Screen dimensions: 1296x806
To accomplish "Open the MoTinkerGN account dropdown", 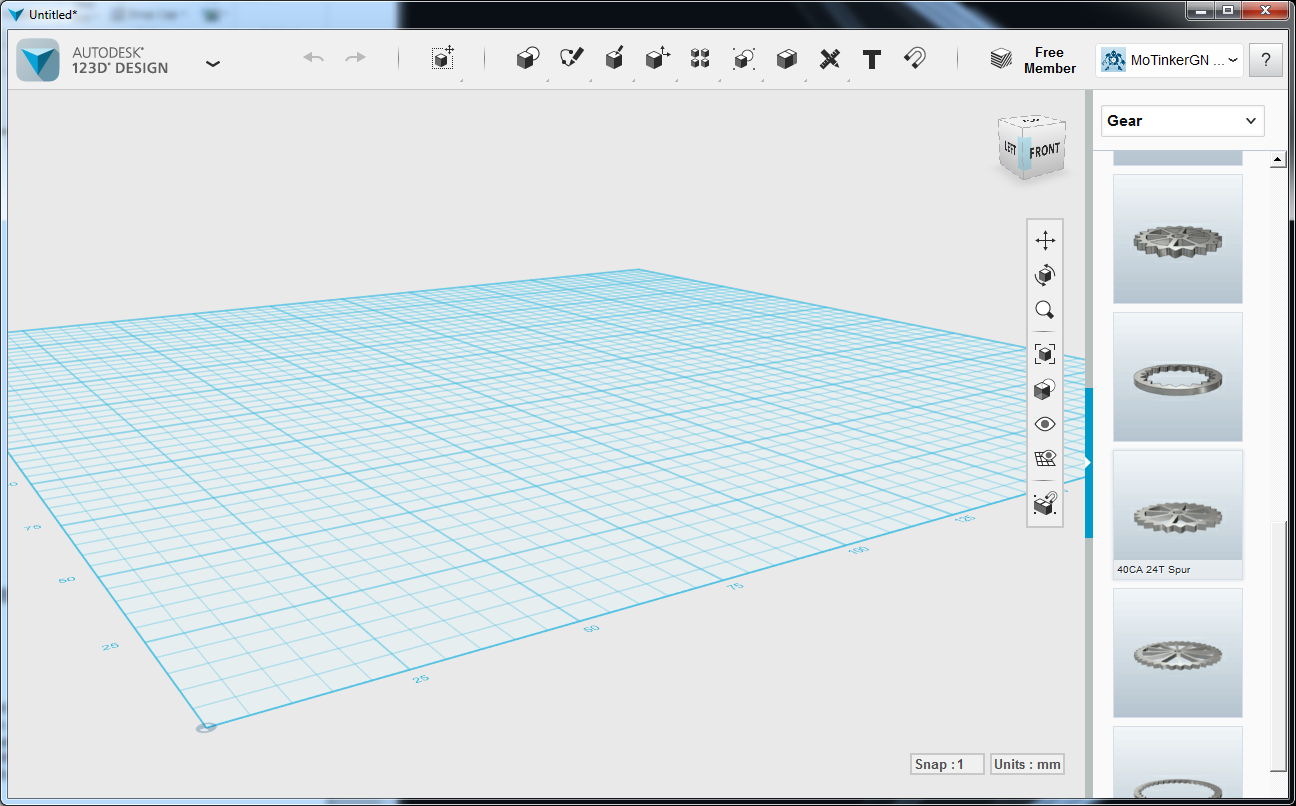I will click(x=1169, y=60).
